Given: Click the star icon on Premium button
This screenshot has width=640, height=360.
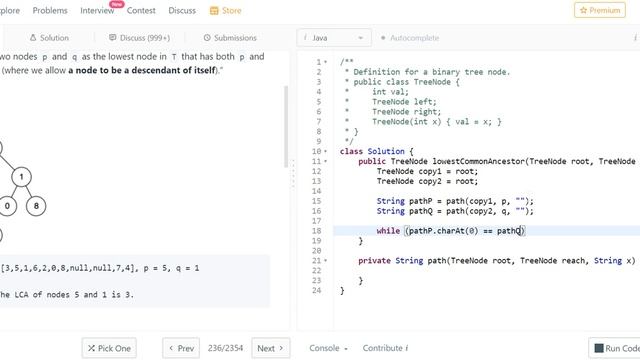Looking at the screenshot, I should (x=583, y=10).
